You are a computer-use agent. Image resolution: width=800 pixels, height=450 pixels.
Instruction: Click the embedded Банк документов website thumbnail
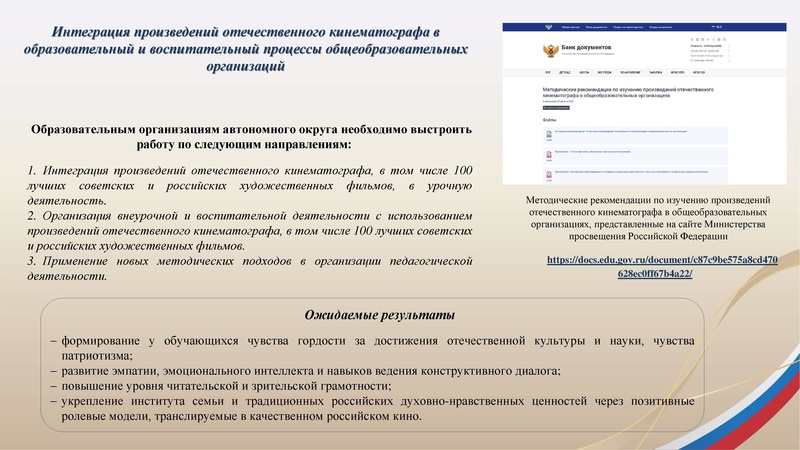[644, 104]
